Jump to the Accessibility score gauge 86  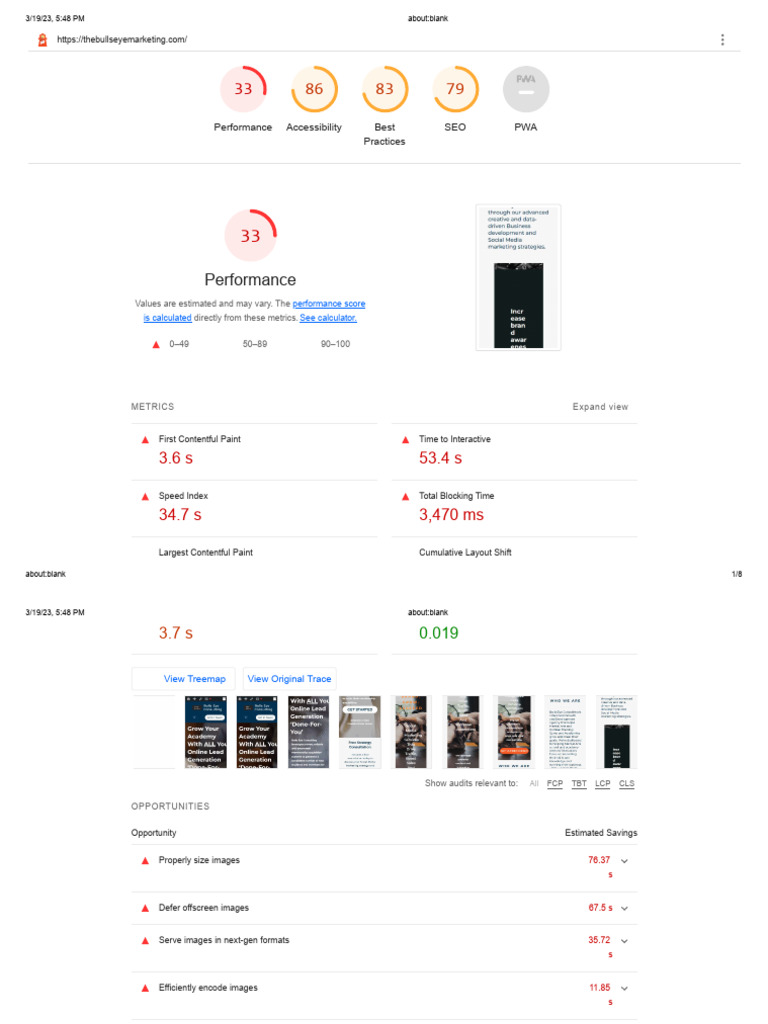click(x=314, y=89)
